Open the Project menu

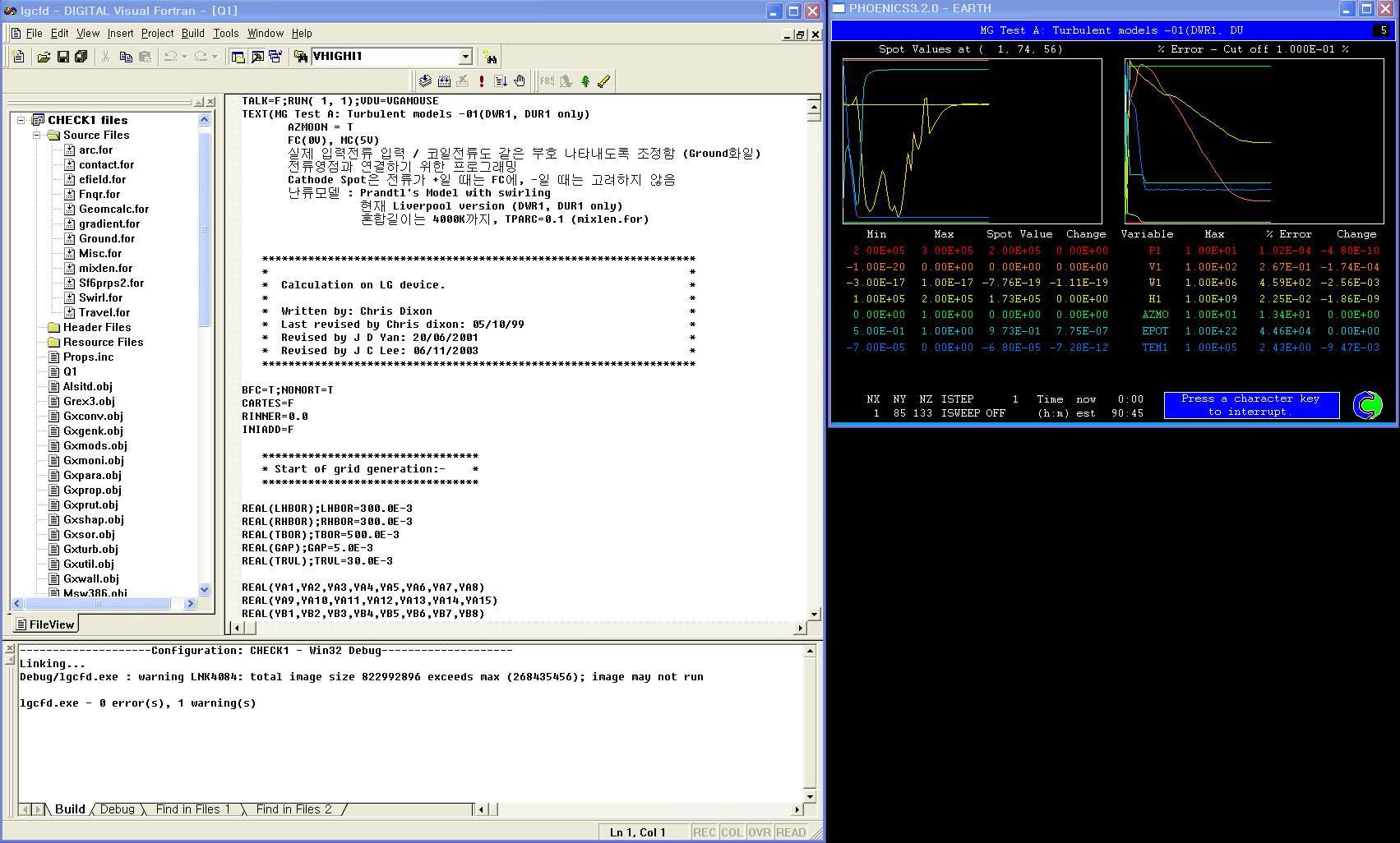157,34
